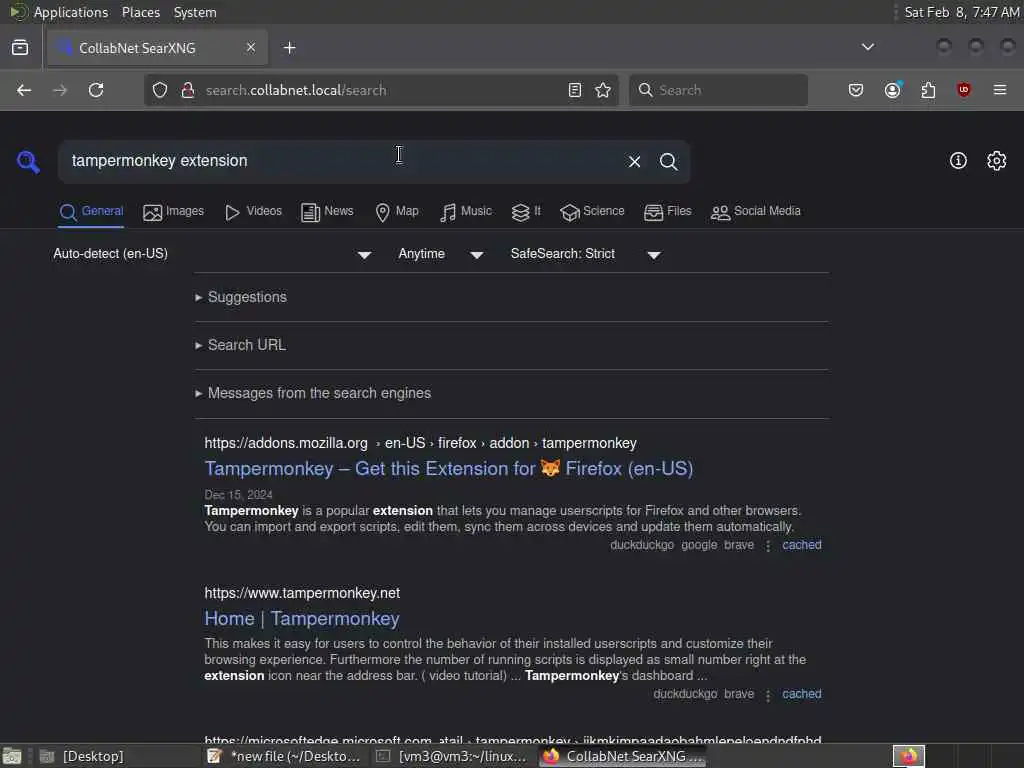Open more options dots for mozilla result

click(768, 545)
